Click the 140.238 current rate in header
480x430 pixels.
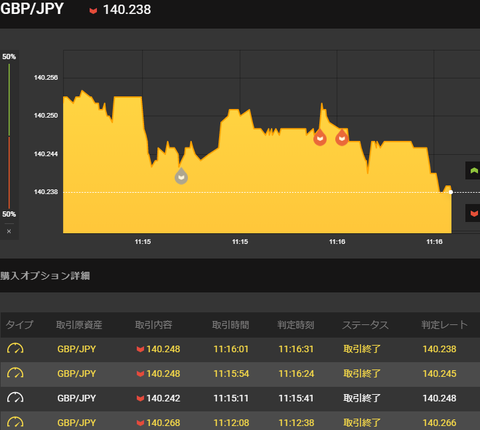click(x=127, y=10)
